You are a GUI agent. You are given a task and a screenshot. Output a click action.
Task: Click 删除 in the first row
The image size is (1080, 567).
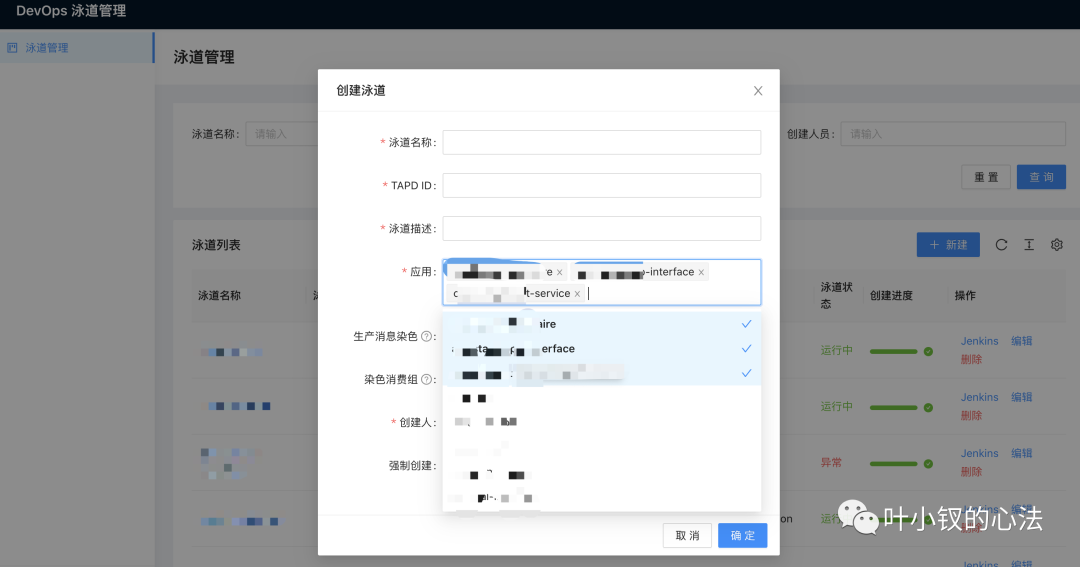click(971, 360)
